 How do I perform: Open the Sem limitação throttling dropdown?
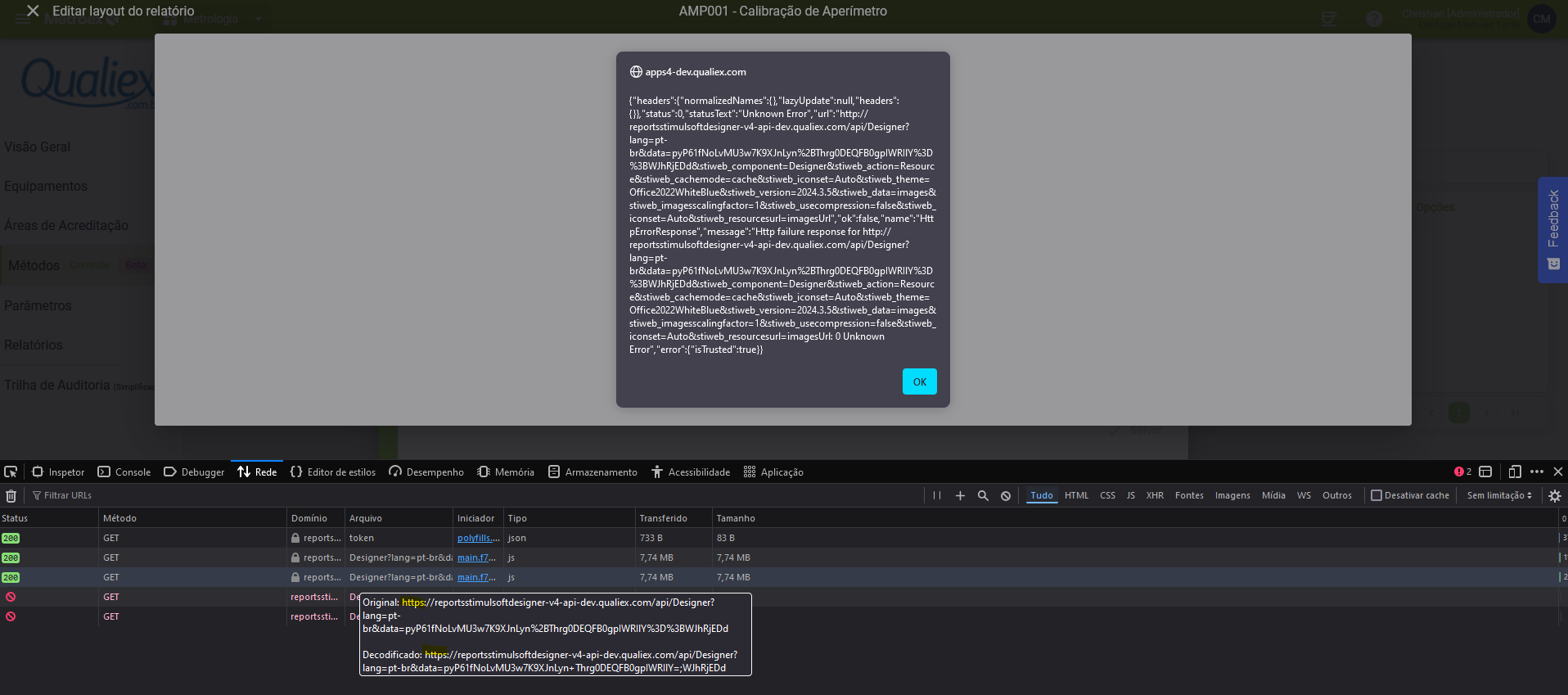coord(1499,495)
